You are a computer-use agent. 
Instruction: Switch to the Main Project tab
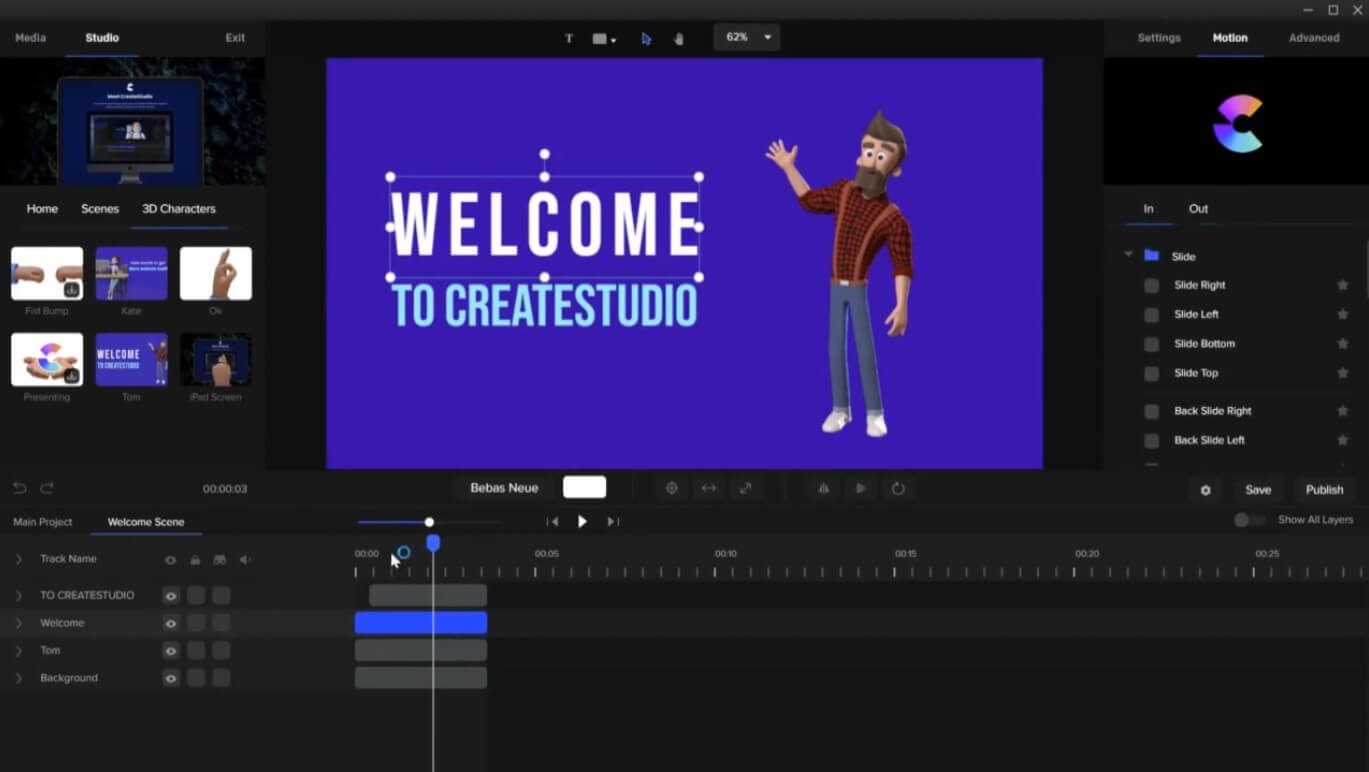43,522
